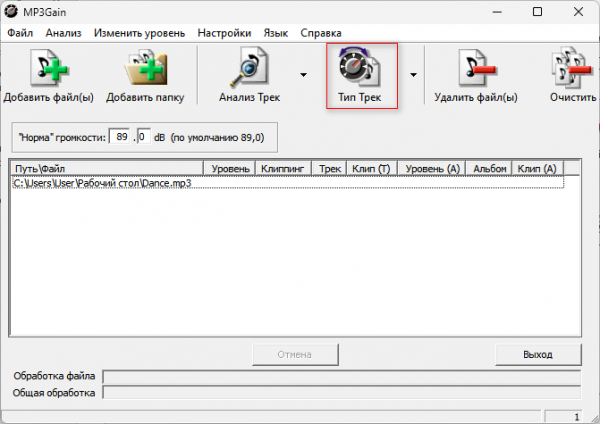Open the Файл menu
This screenshot has height=424, width=600.
point(20,33)
